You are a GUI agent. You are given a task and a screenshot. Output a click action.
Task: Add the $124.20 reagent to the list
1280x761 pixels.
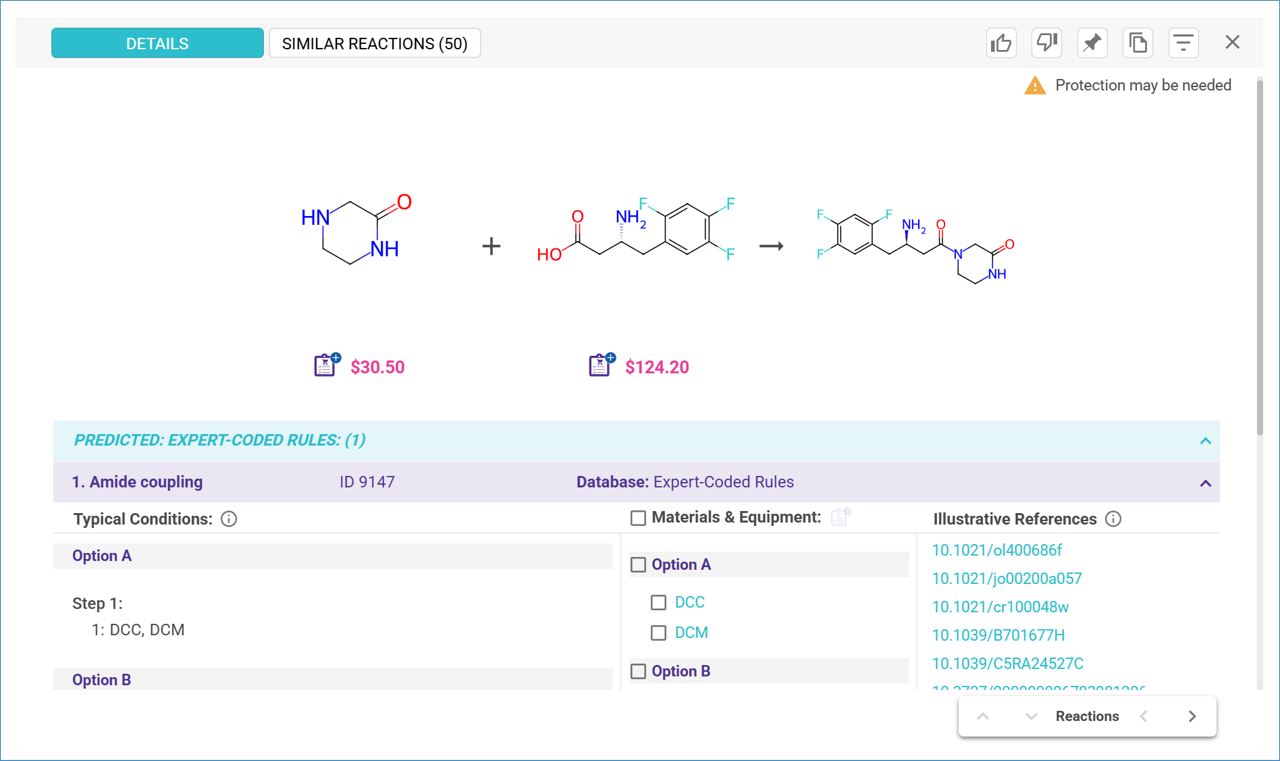point(601,366)
